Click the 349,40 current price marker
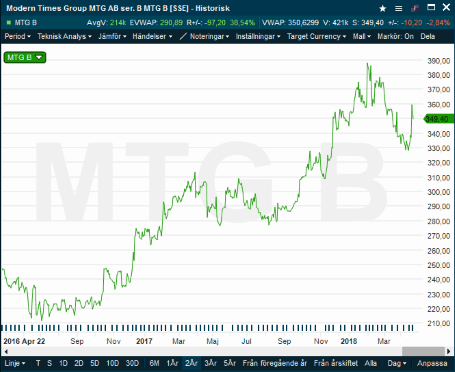 (x=439, y=119)
